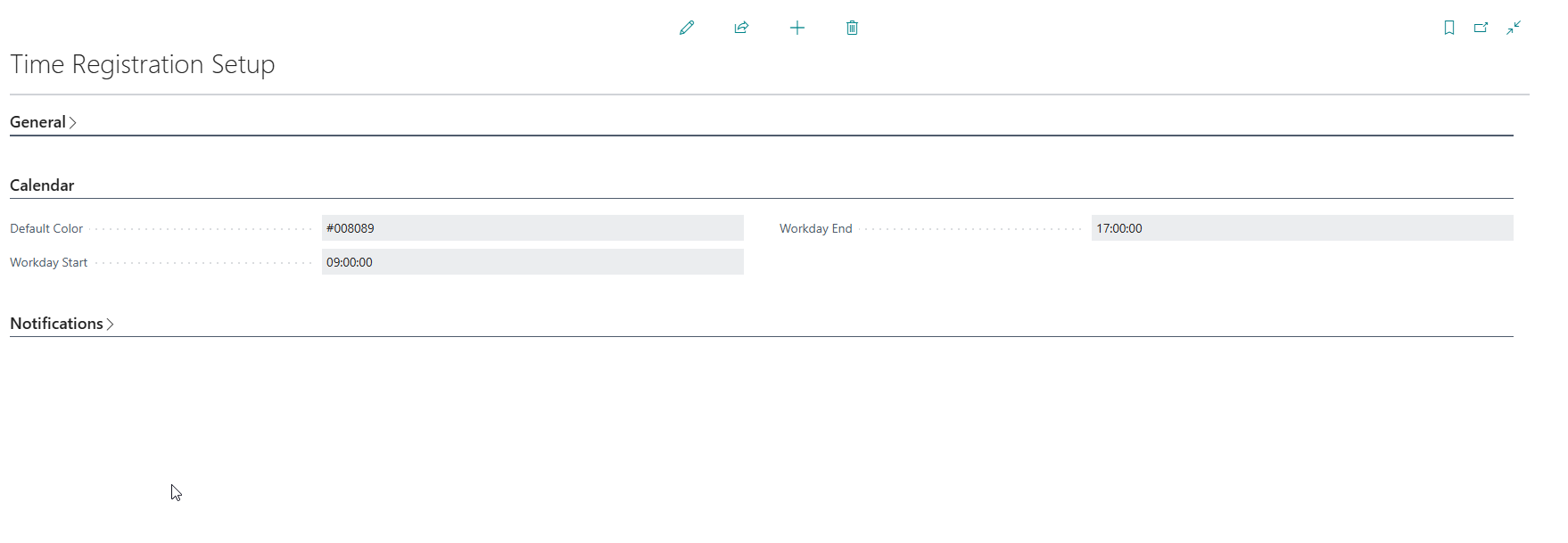Click the #008089 color value field
This screenshot has height=543, width=1568.
pos(532,228)
